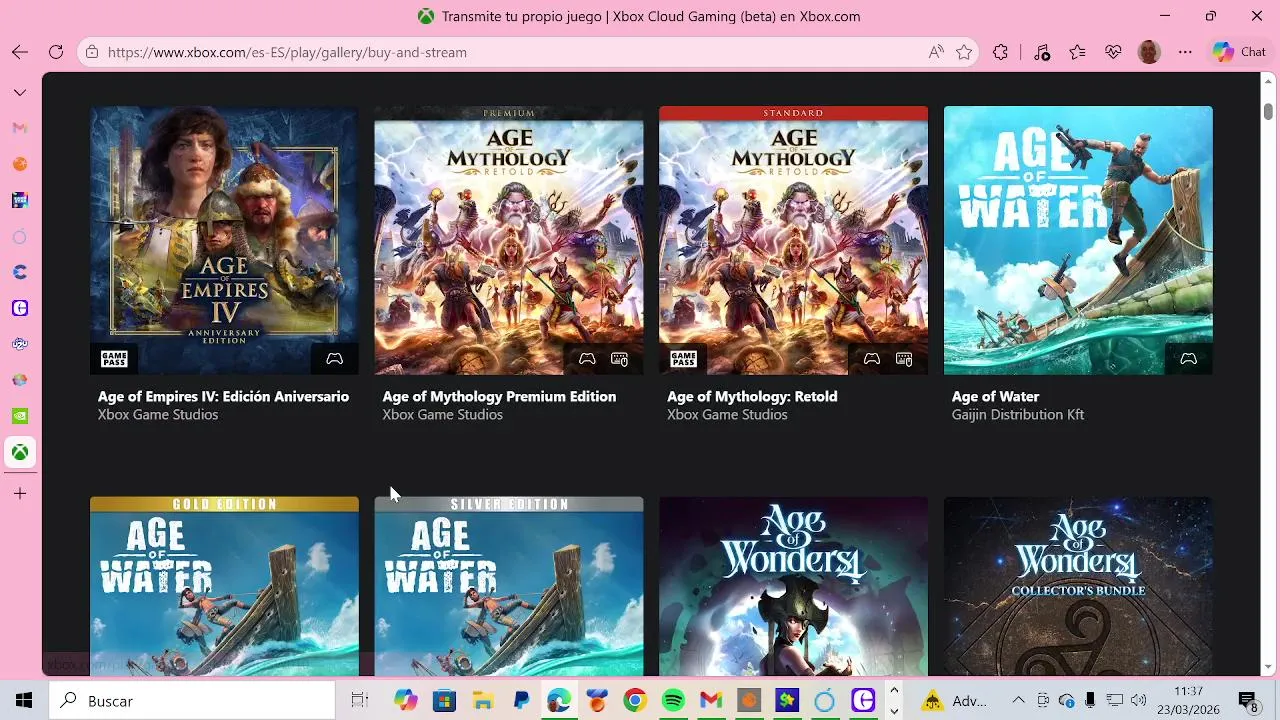Click keyboard-mouse icon on Age of Mythology: Retold

[x=904, y=358]
